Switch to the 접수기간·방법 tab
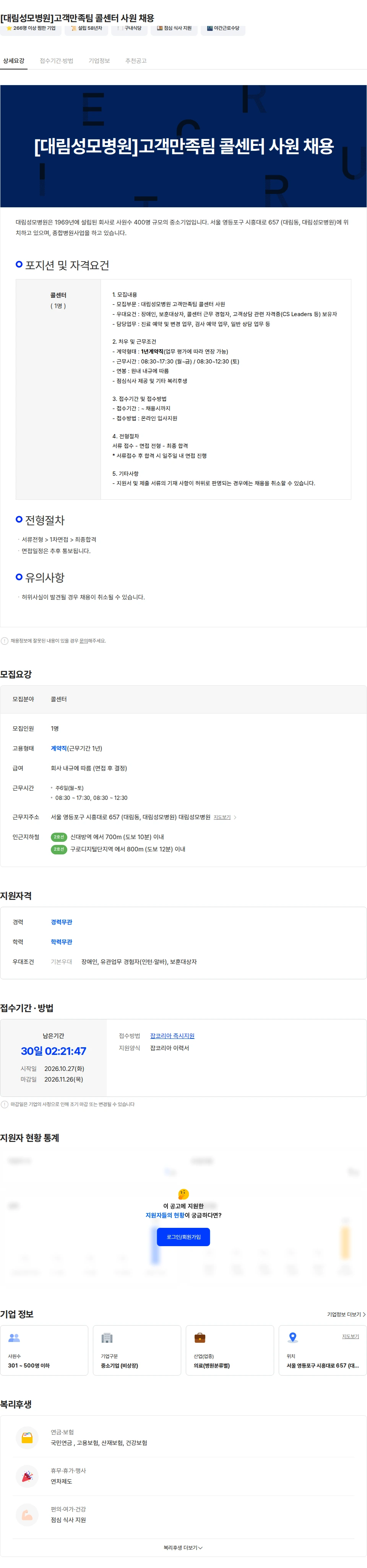 click(56, 61)
